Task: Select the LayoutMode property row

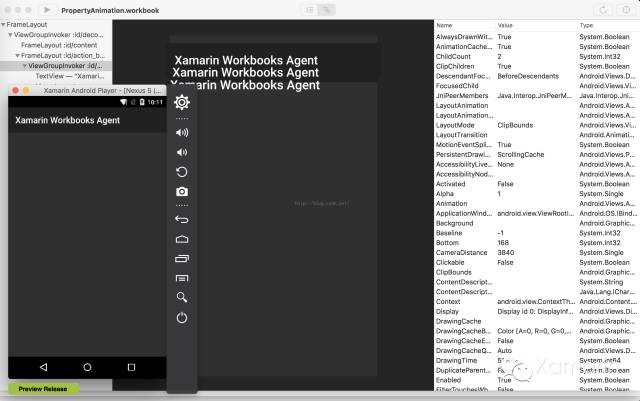Action: tap(537, 125)
